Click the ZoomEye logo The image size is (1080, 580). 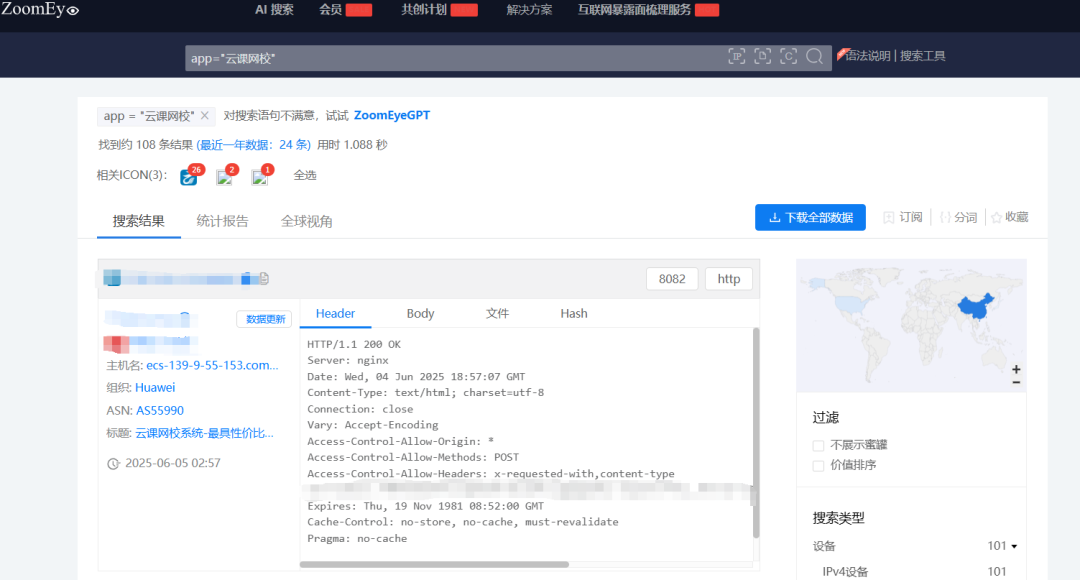[x=40, y=9]
